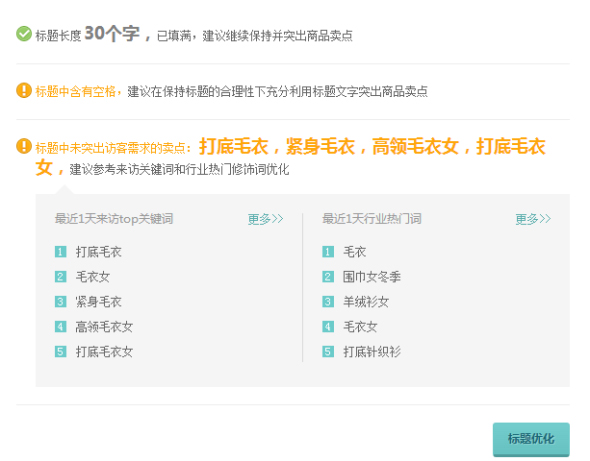Select keyword 紧身毛衣 in visitor list
The width and height of the screenshot is (590, 461).
tap(99, 302)
